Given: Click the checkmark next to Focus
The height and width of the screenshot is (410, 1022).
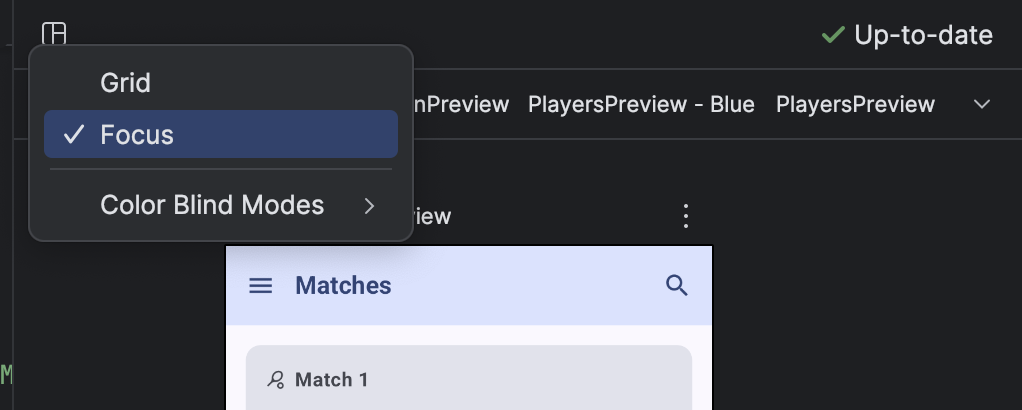Looking at the screenshot, I should click(x=73, y=135).
